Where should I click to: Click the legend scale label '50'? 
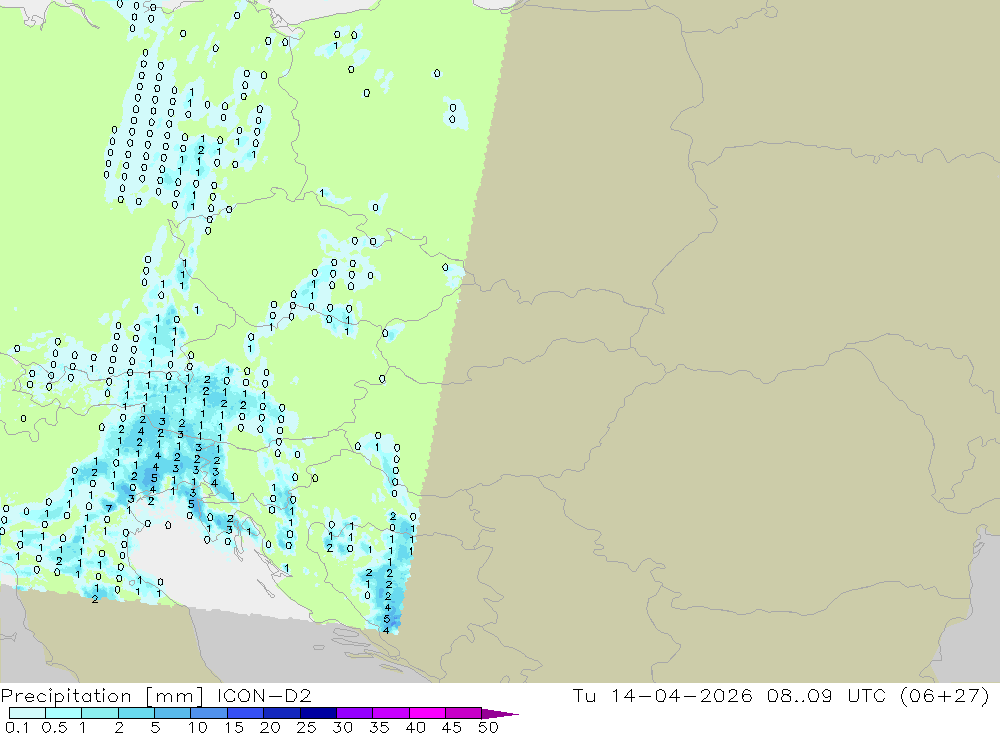point(489,727)
